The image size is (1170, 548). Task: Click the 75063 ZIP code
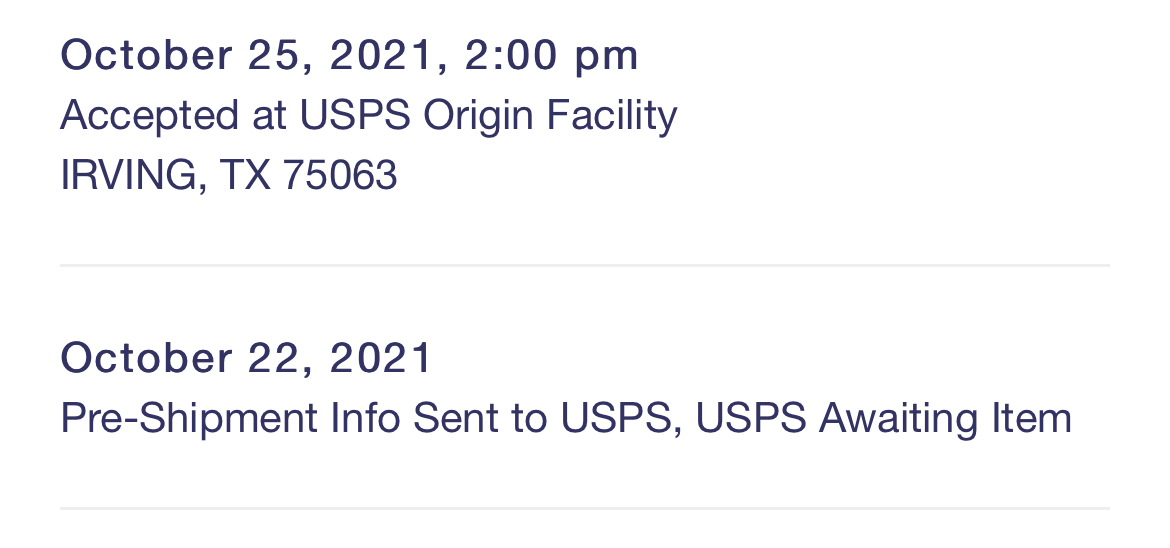coord(340,175)
